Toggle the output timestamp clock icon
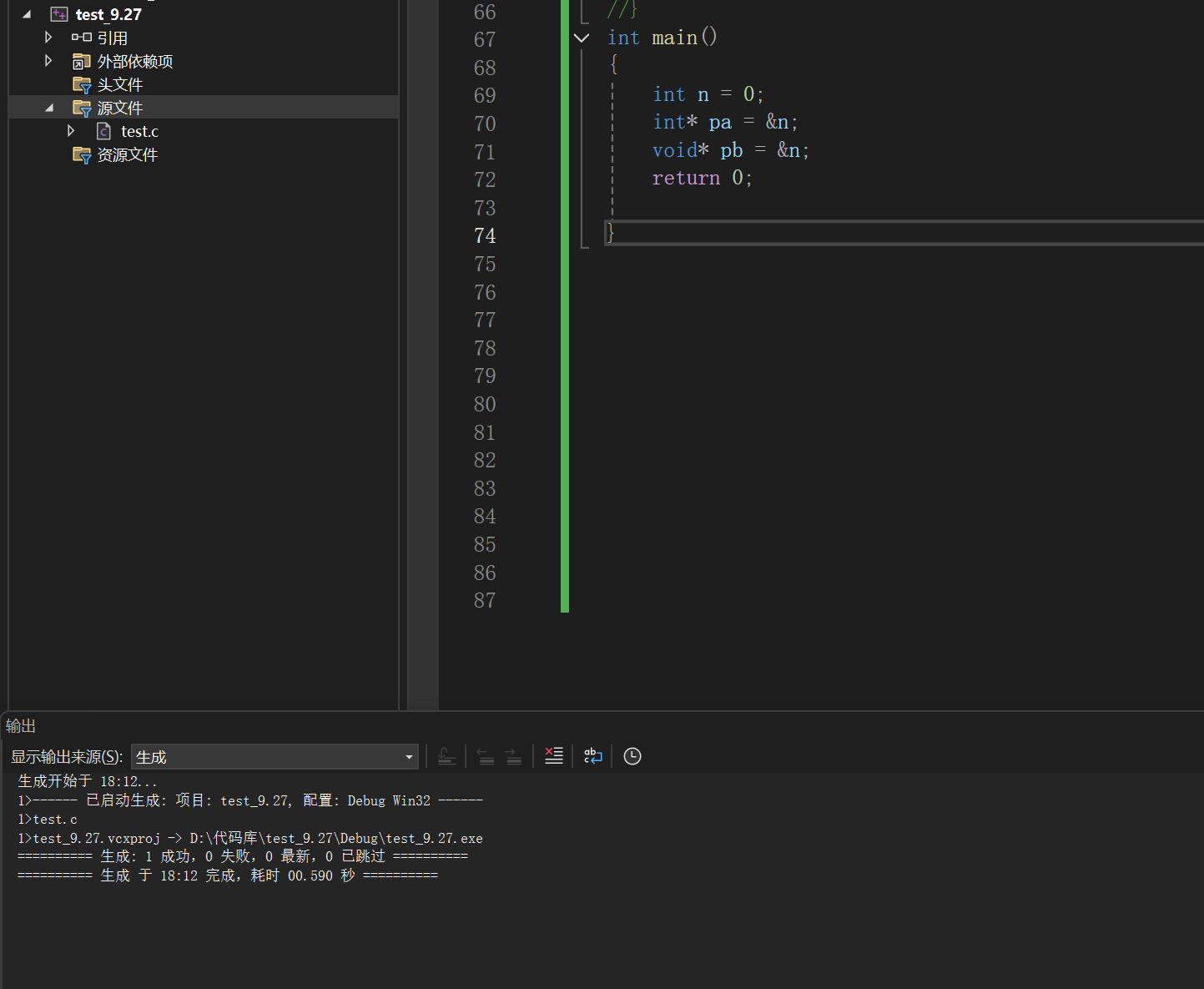This screenshot has height=989, width=1204. (632, 756)
